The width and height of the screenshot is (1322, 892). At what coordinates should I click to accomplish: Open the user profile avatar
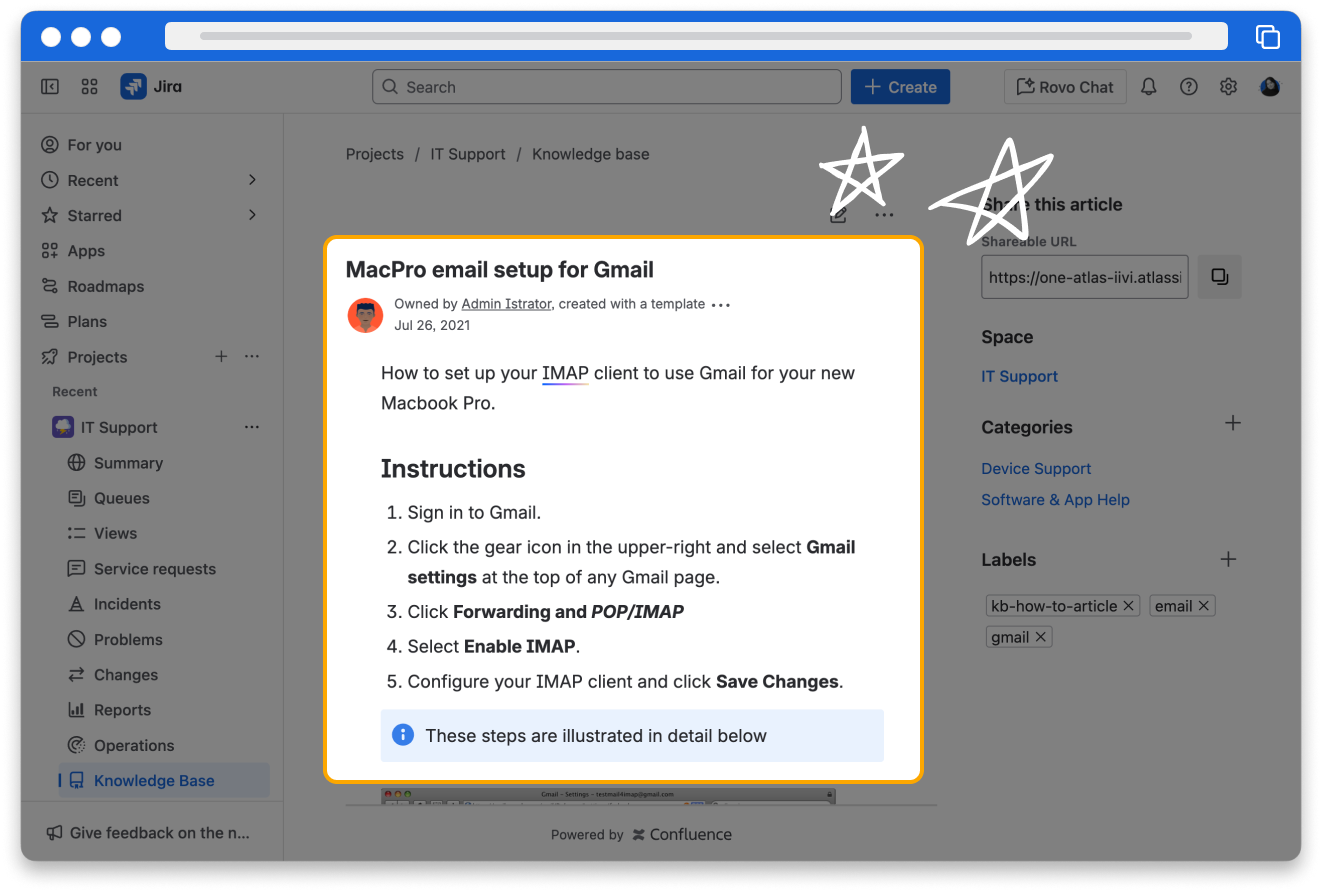coord(1269,87)
